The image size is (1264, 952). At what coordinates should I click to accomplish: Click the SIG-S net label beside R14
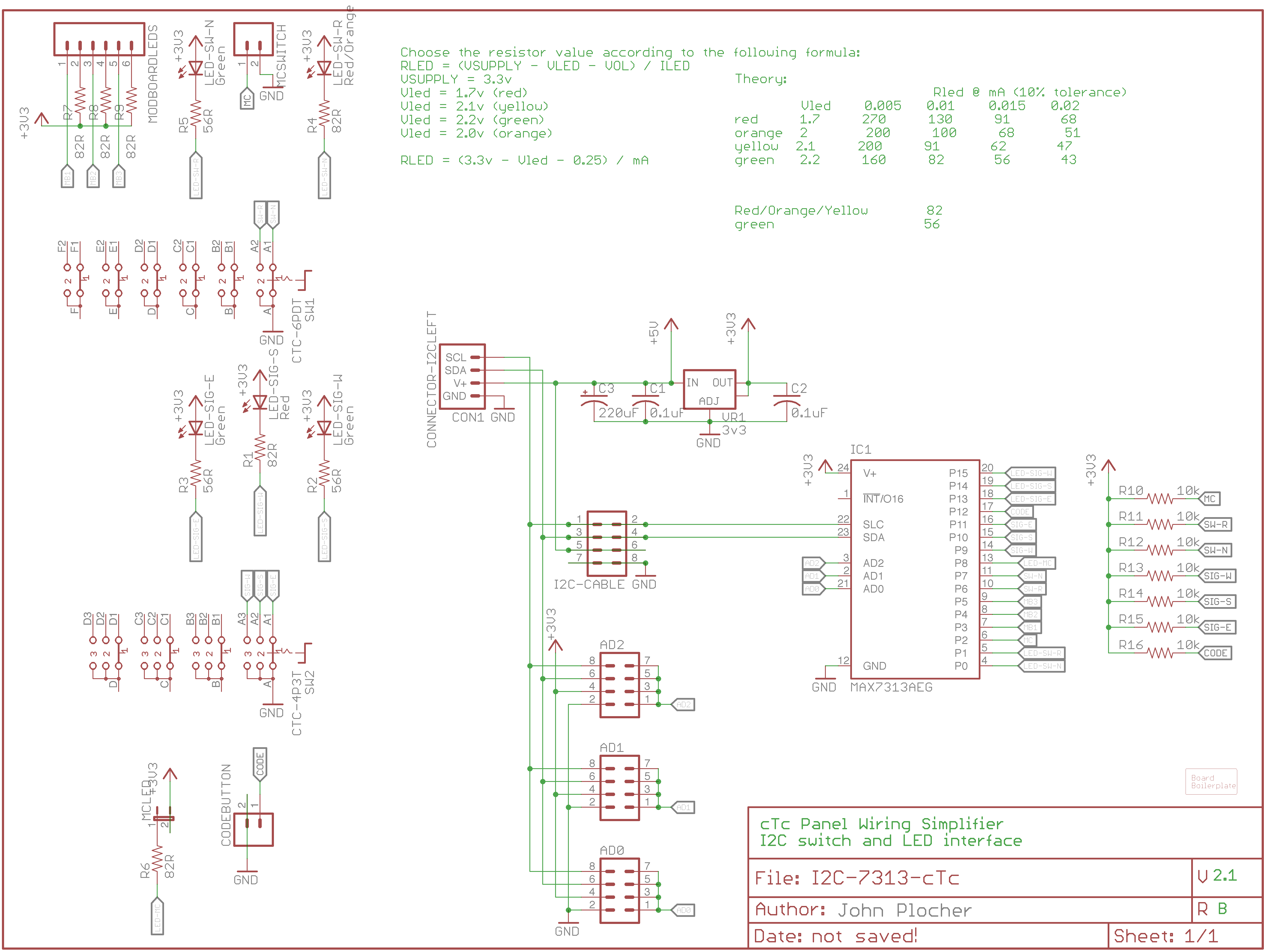tap(1217, 602)
